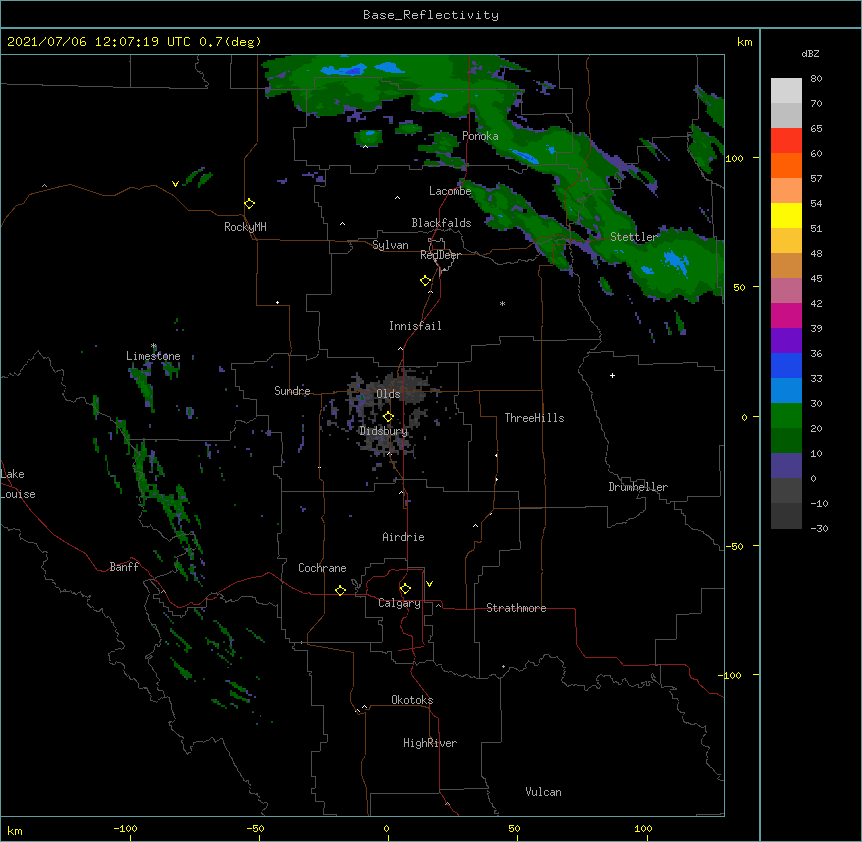Click the asterisk marker above Limestone label
Image resolution: width=862 pixels, height=842 pixels.
click(x=154, y=346)
